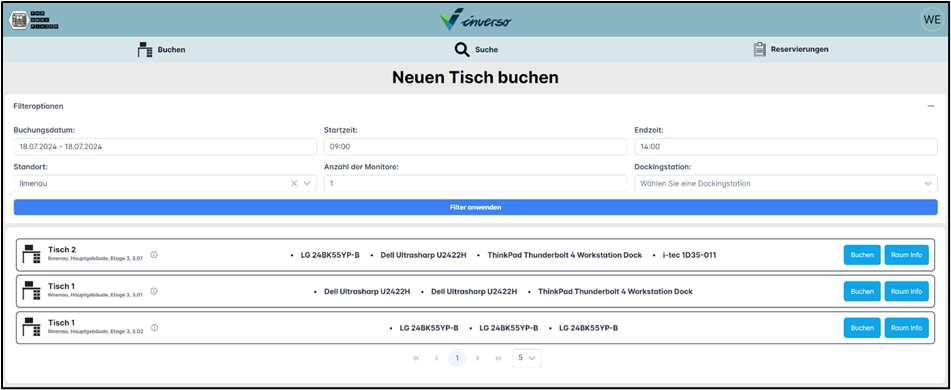951x390 pixels.
Task: Click the Endzeit field showing 14:00
Action: [x=786, y=147]
